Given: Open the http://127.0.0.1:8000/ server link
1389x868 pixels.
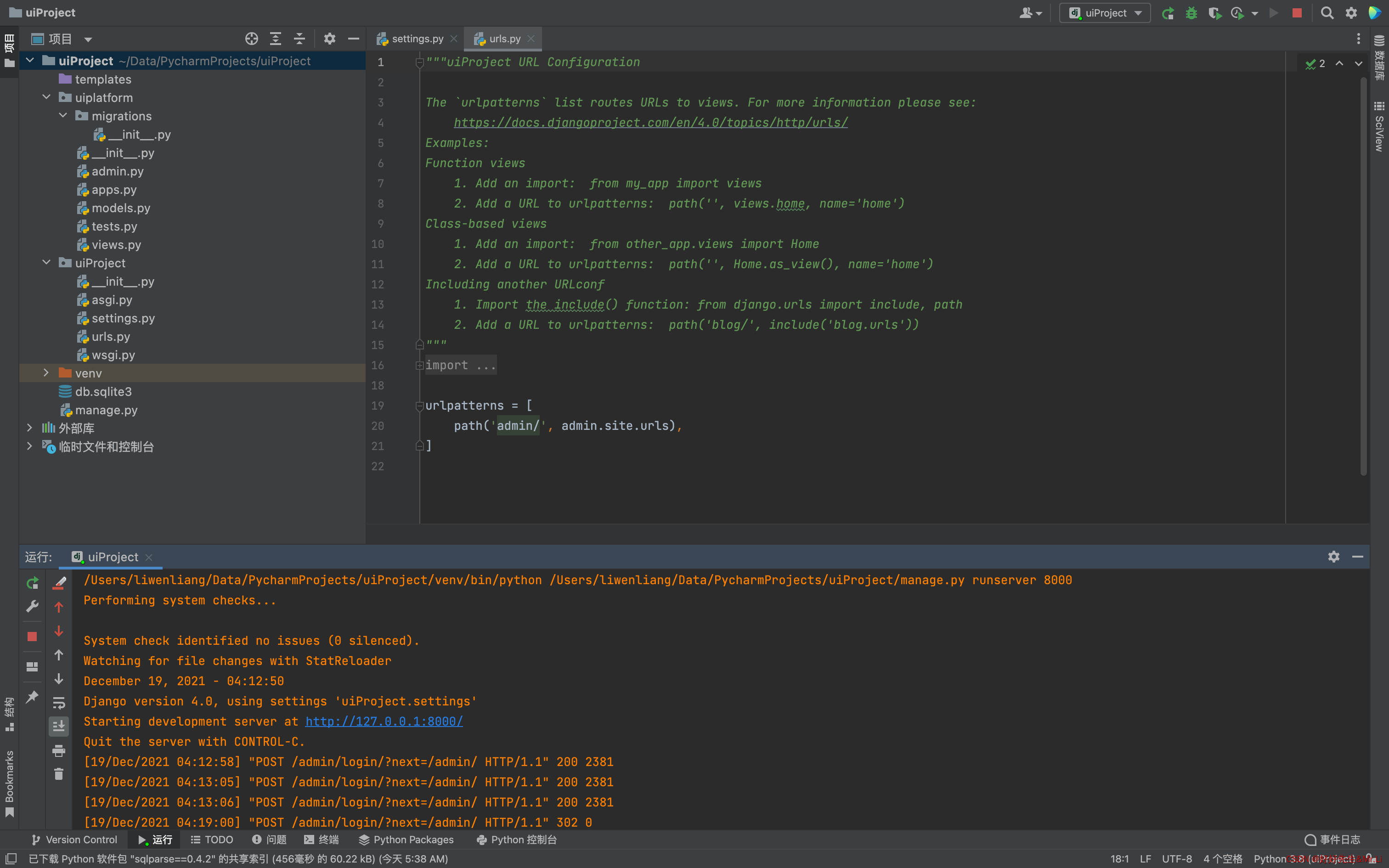Looking at the screenshot, I should (384, 721).
